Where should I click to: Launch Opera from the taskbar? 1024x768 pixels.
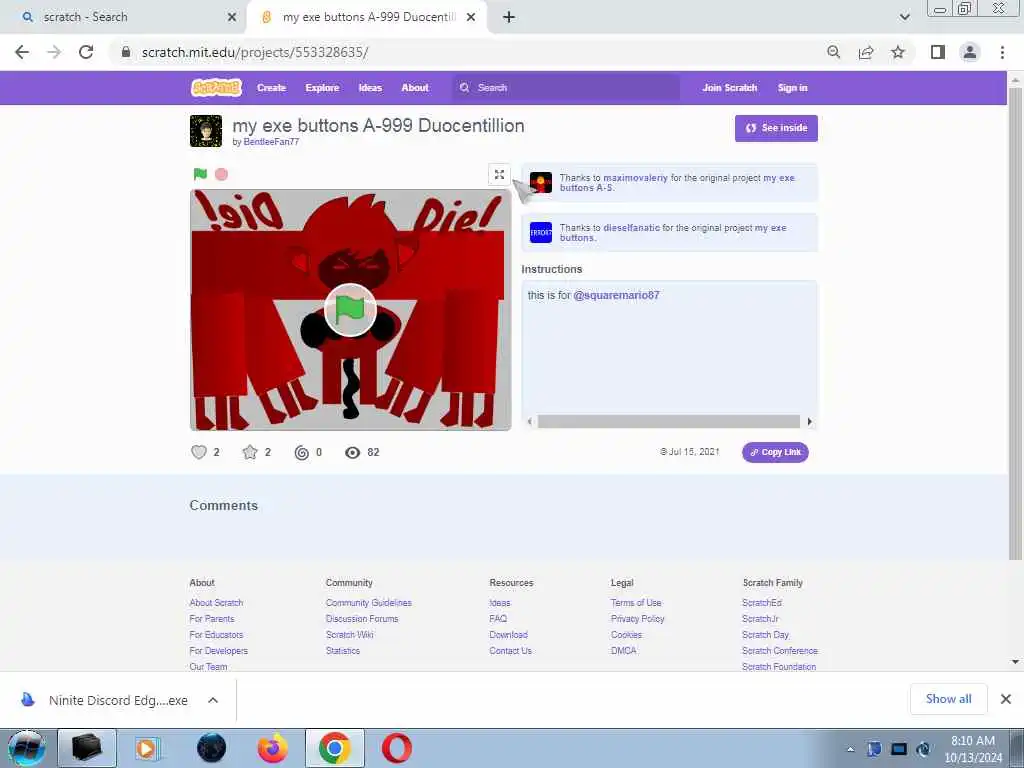tap(396, 748)
